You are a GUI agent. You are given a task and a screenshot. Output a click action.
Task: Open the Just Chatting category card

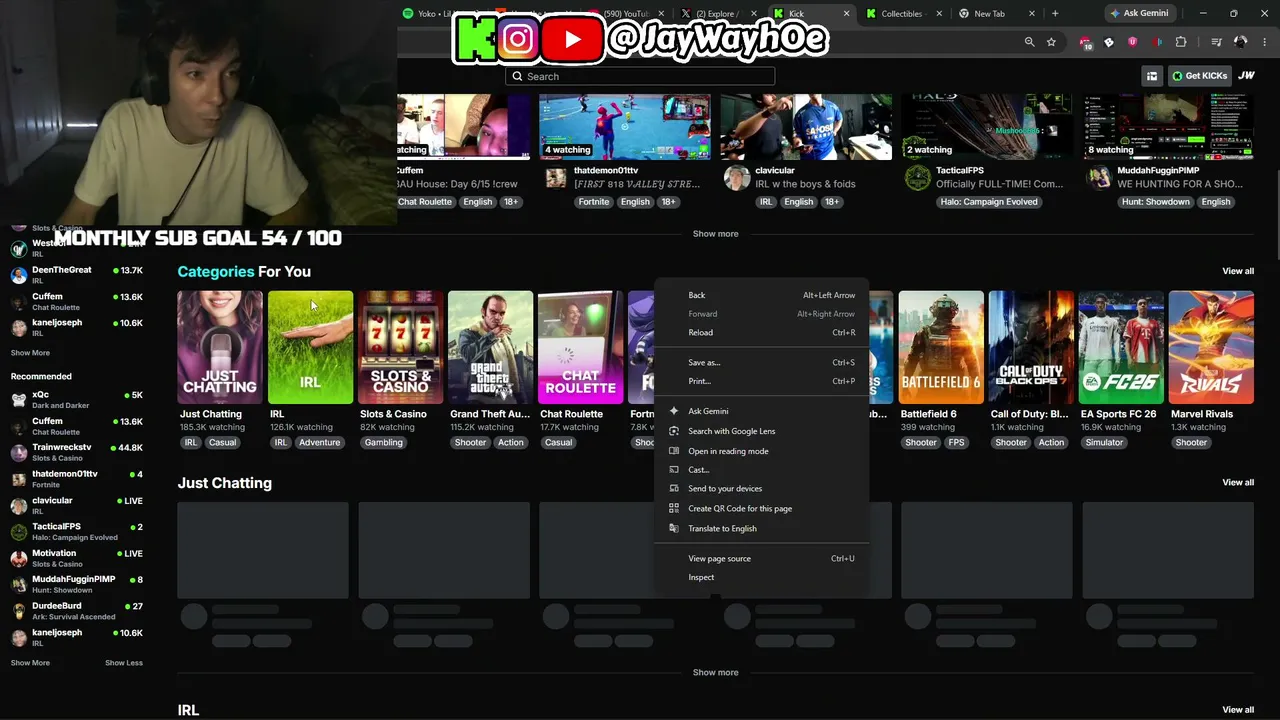pos(220,347)
